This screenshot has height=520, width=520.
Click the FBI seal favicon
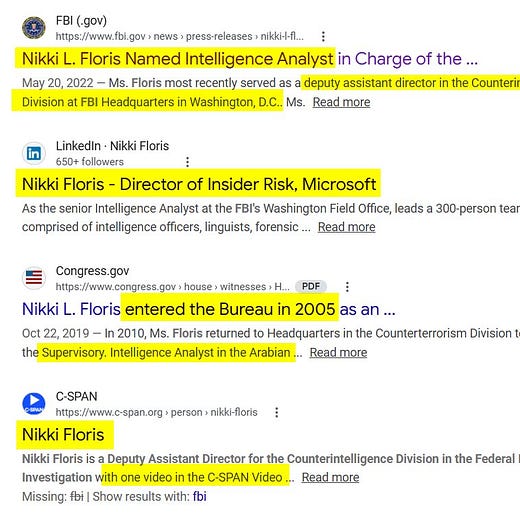tap(34, 28)
